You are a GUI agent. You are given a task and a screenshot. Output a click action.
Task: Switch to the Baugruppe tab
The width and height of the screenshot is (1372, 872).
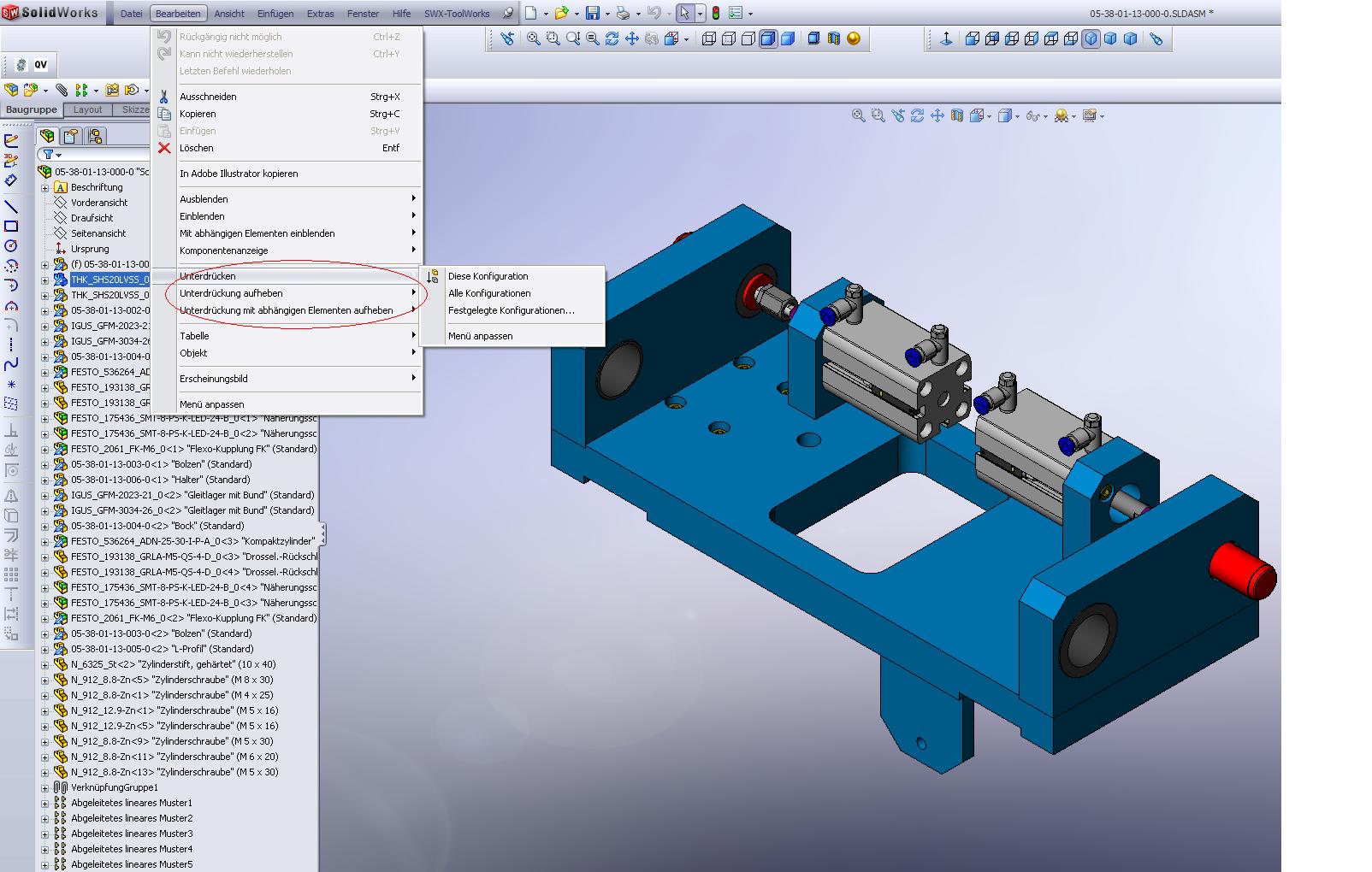pos(32,109)
